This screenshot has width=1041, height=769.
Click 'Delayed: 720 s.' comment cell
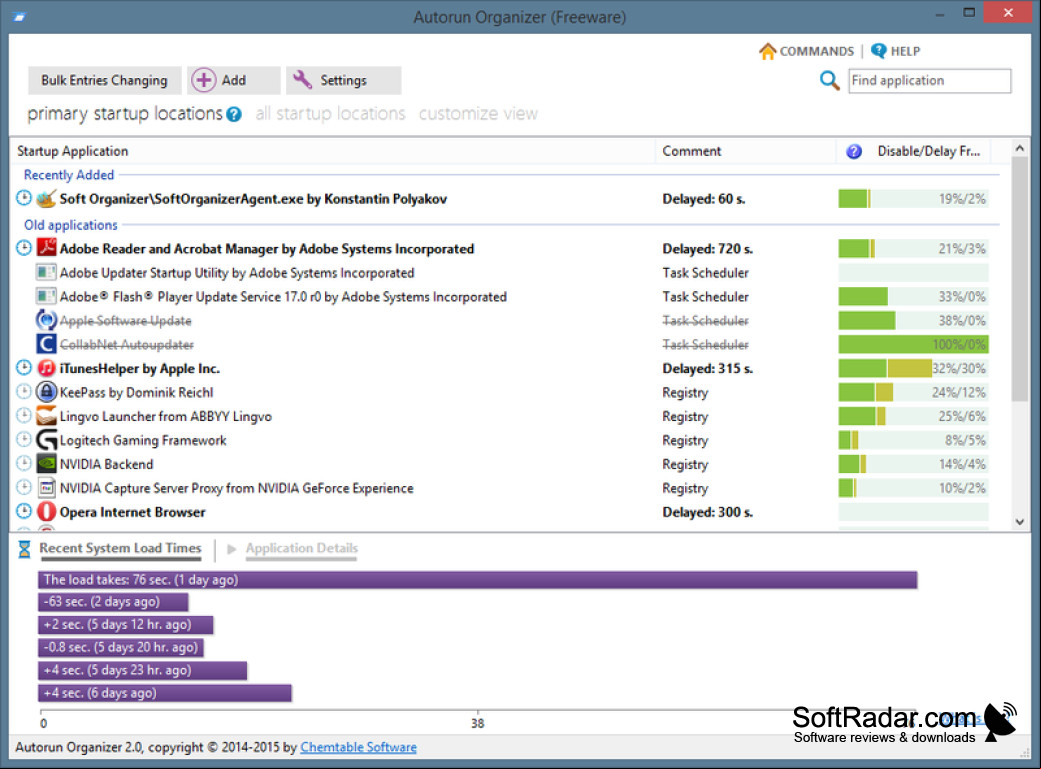(708, 249)
